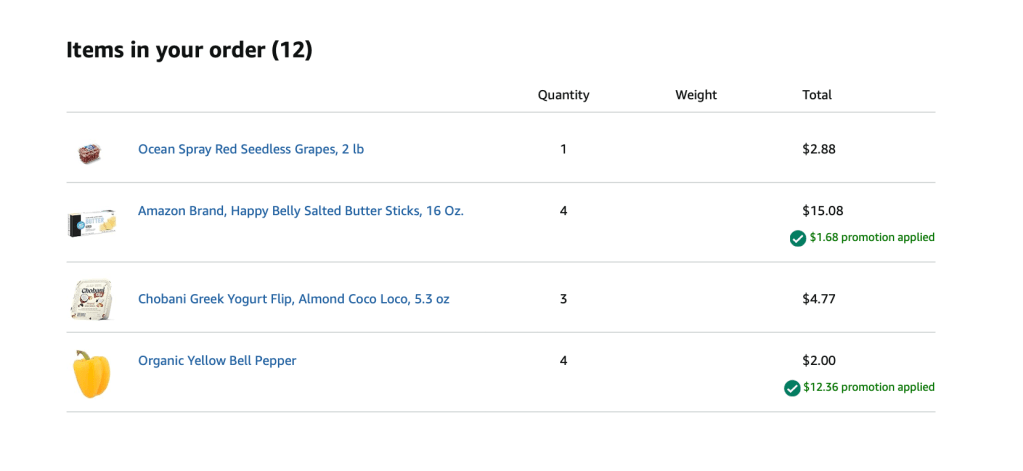Click the $4.77 yogurt total
Viewport: 1023px width, 471px height.
818,299
